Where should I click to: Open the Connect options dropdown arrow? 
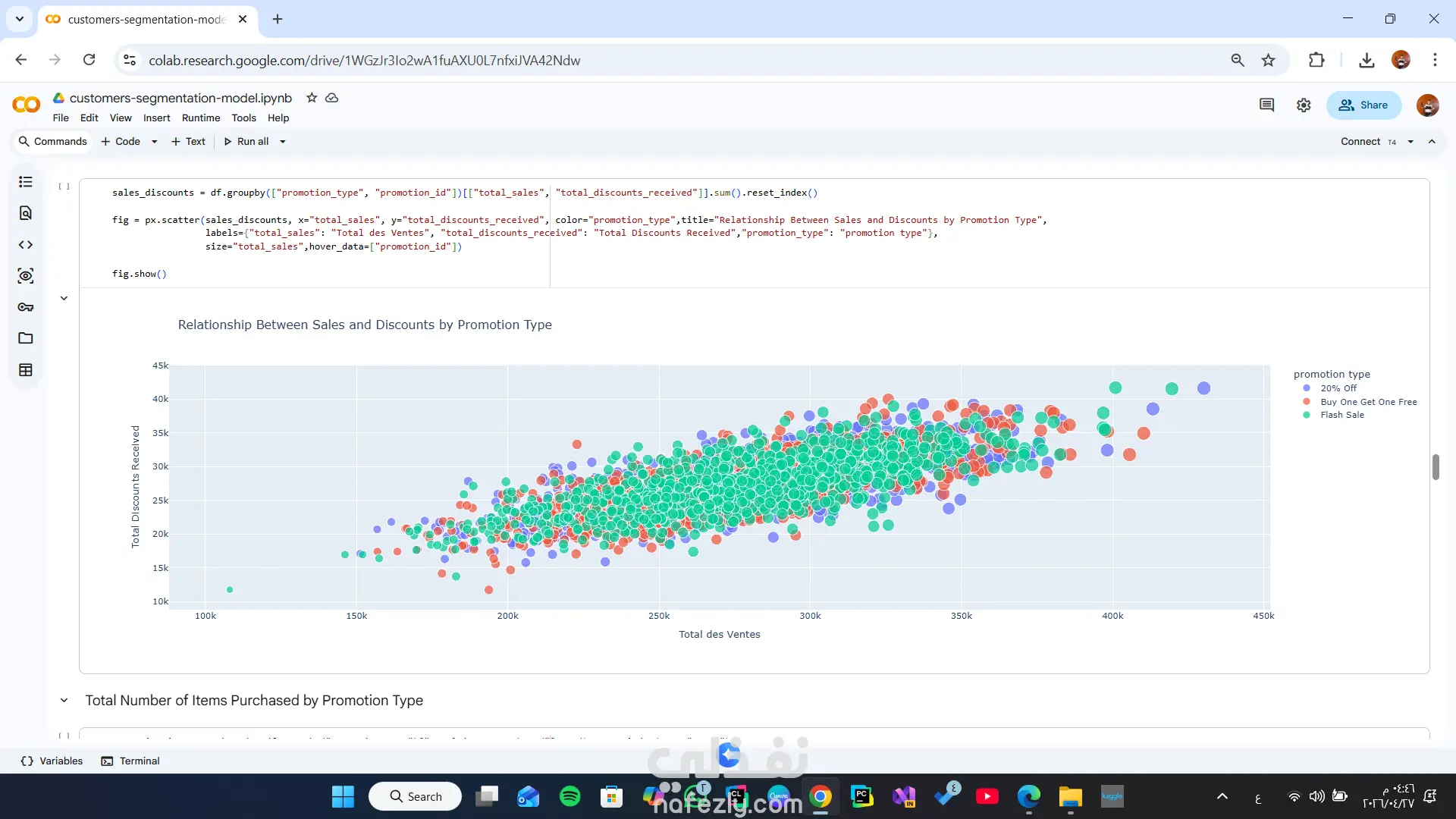1410,142
